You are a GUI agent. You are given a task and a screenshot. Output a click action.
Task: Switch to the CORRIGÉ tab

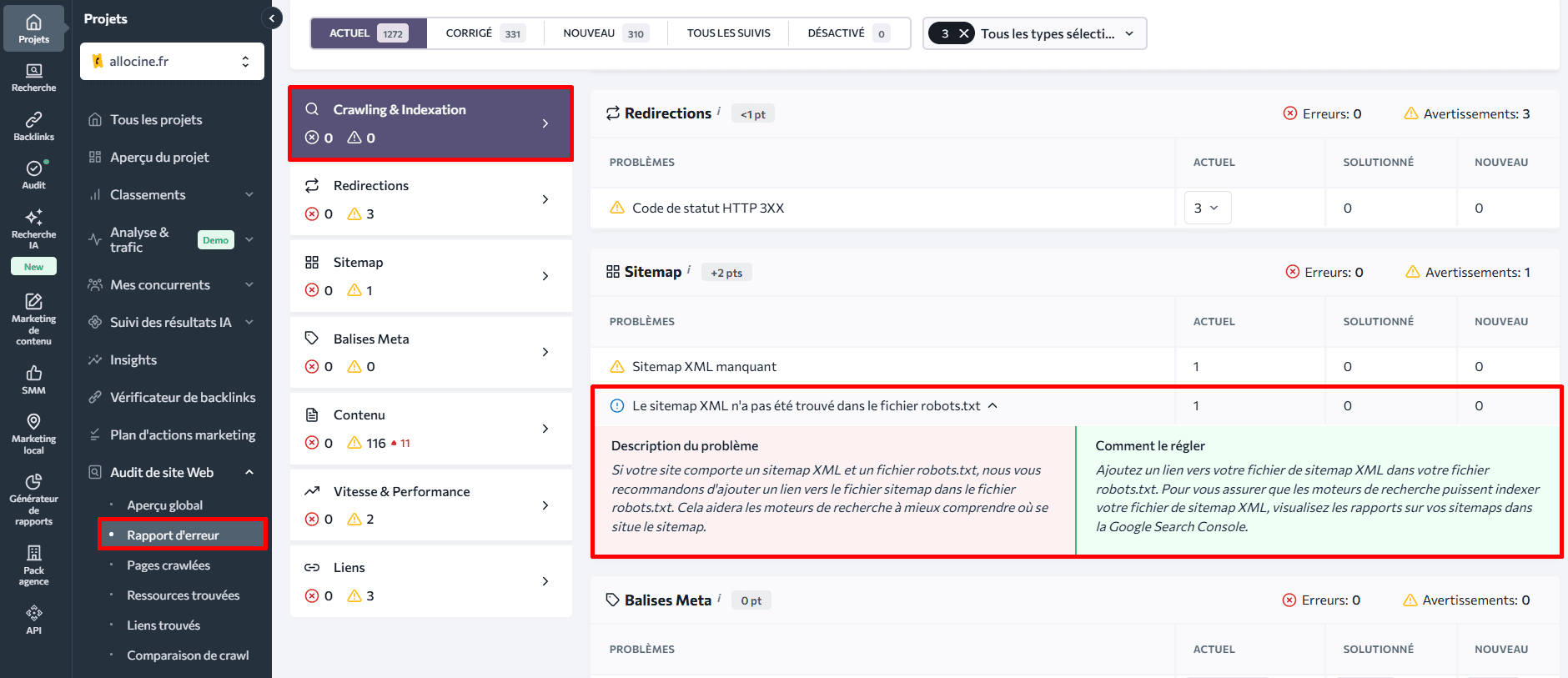click(485, 33)
